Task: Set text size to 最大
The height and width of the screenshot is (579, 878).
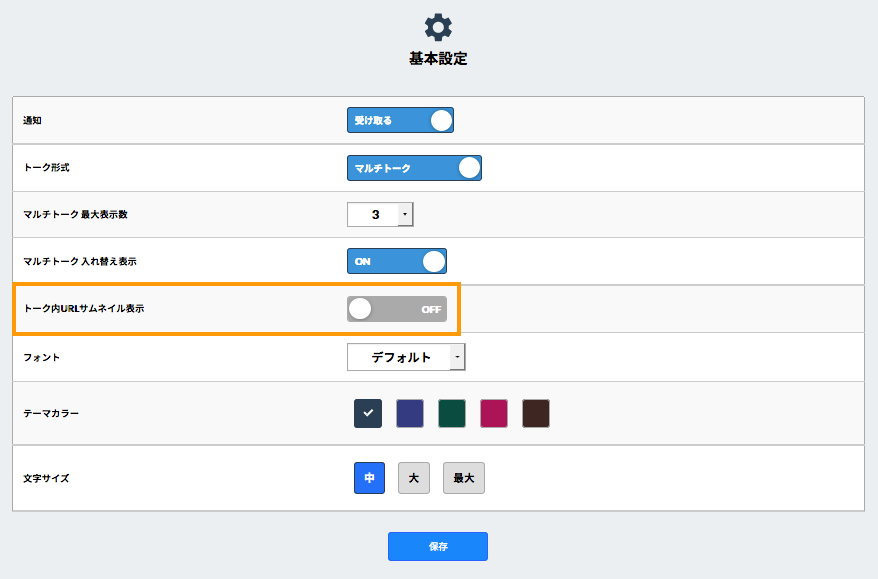Action: 463,478
